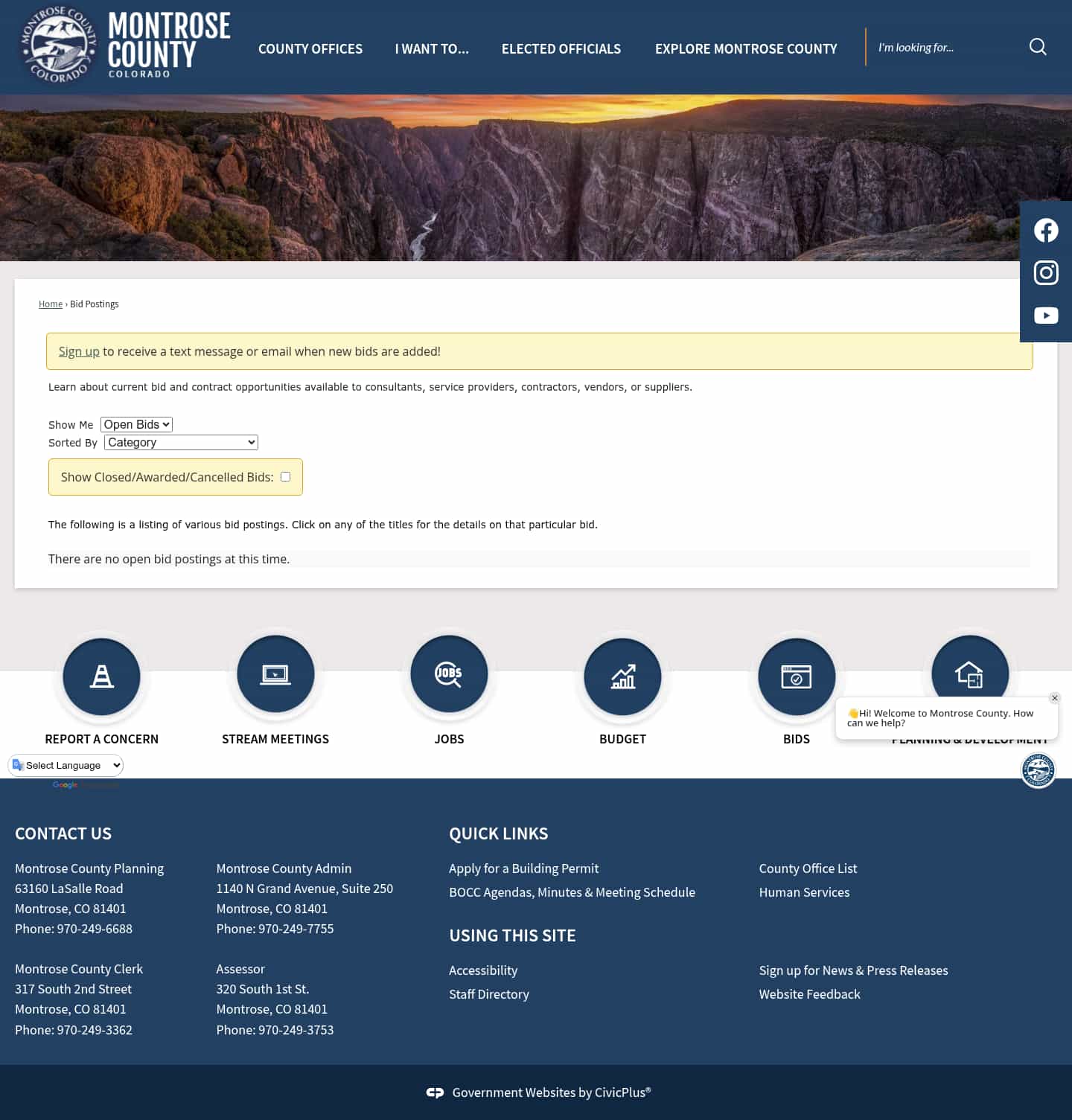Screen dimensions: 1072x1120
Task: Open the Instagram social media icon
Action: (x=1046, y=272)
